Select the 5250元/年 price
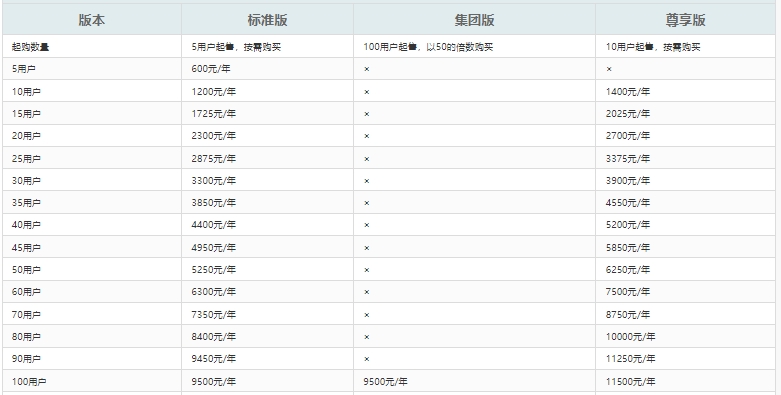The height and width of the screenshot is (395, 781). click(x=213, y=269)
